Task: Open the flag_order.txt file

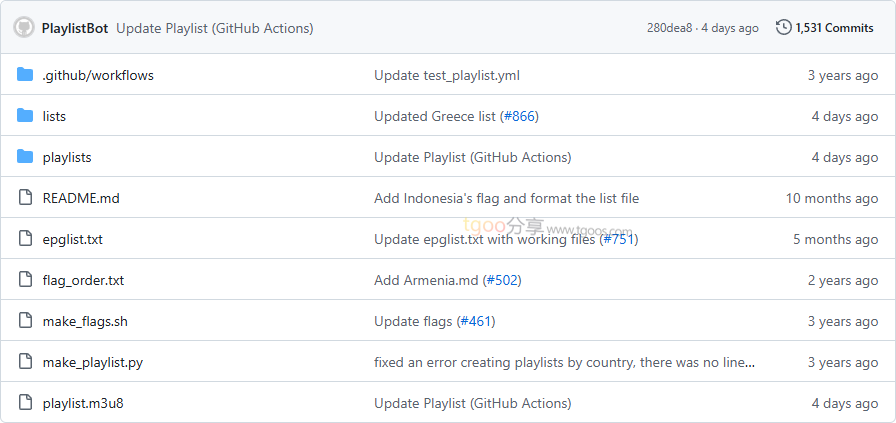Action: pyautogui.click(x=83, y=280)
